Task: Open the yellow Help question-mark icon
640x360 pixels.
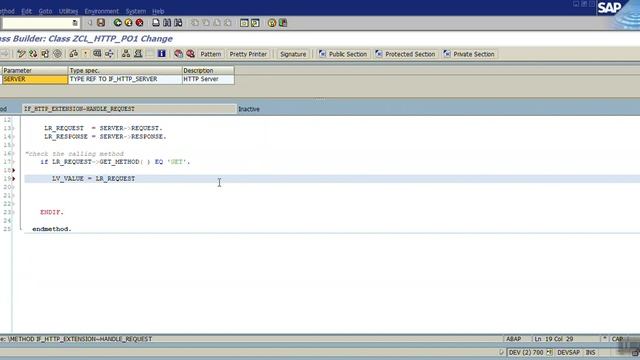Action: [x=272, y=23]
